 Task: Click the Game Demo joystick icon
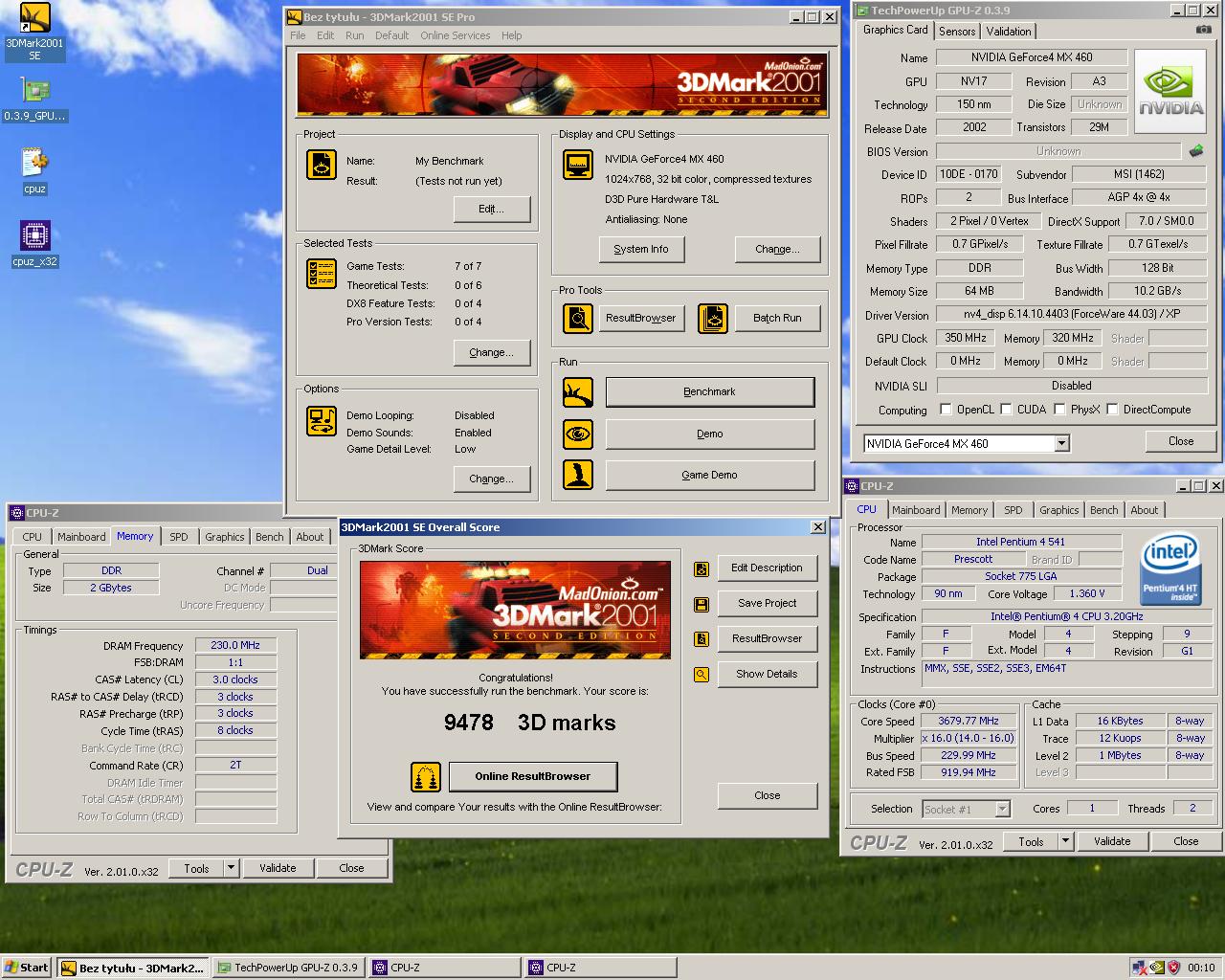578,475
